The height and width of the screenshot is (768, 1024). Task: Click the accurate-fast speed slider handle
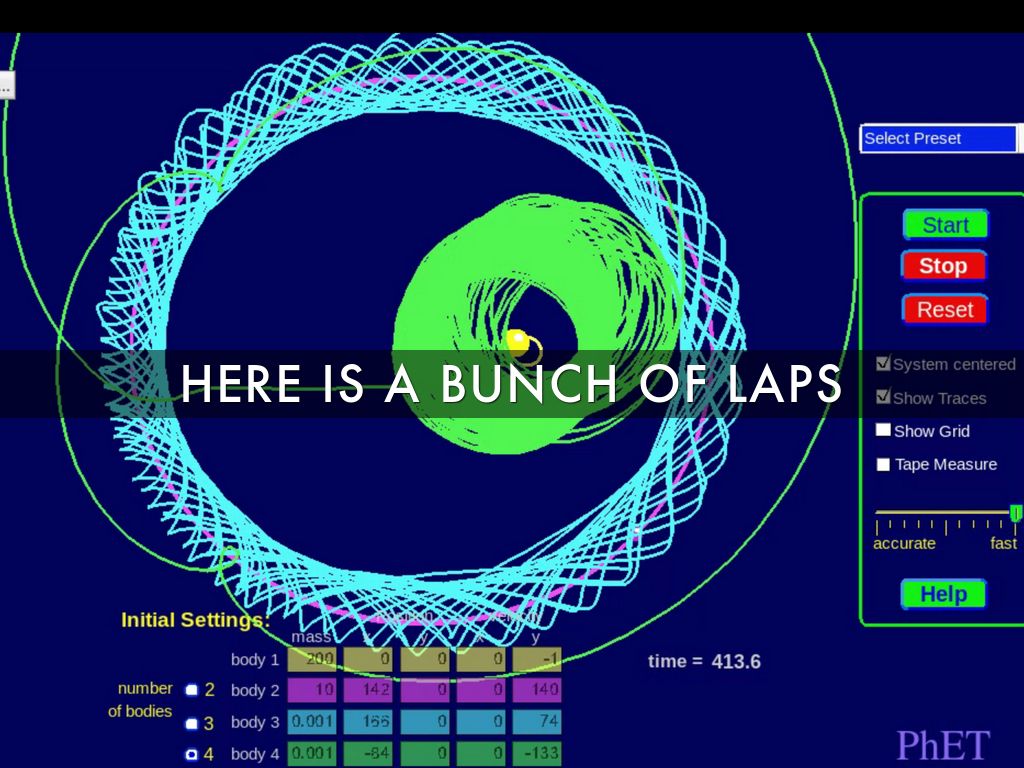coord(1016,513)
